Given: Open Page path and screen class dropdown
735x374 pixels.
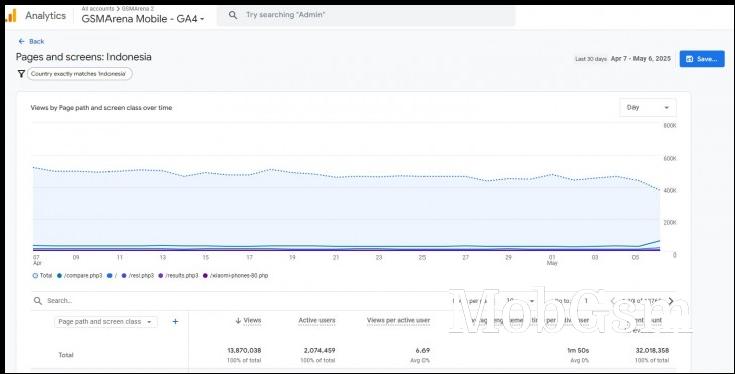Looking at the screenshot, I should click(106, 322).
